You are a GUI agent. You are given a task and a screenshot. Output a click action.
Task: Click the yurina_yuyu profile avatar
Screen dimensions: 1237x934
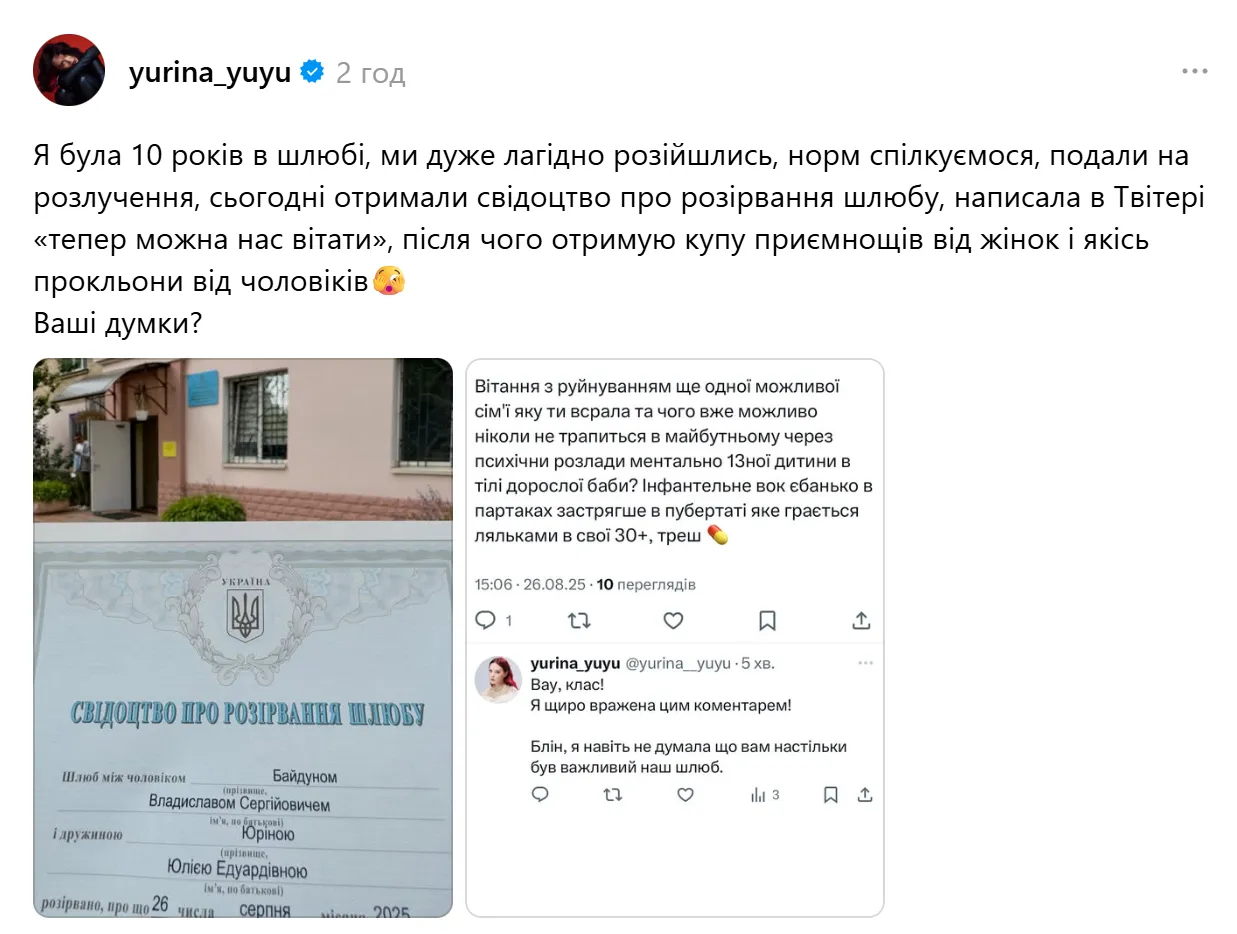(69, 70)
